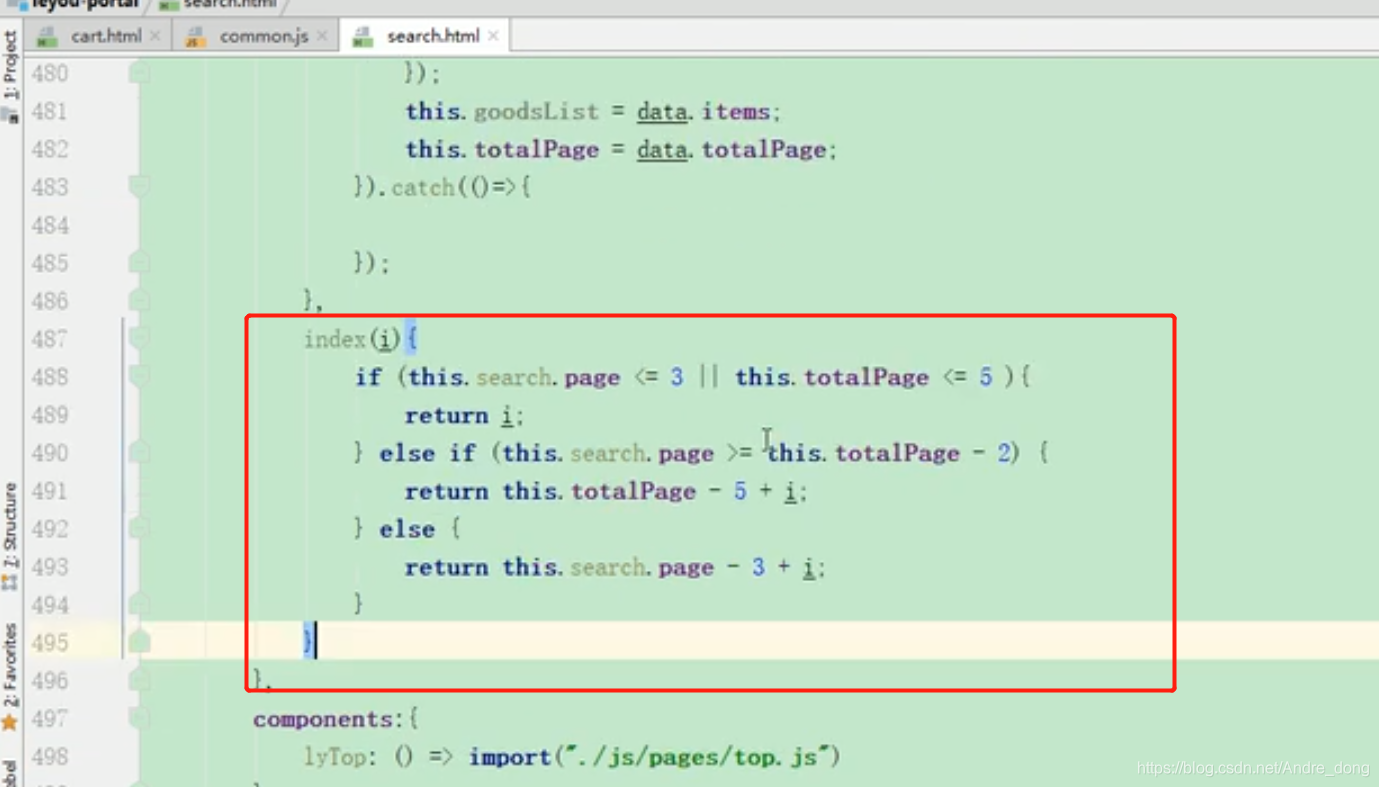The image size is (1379, 787).
Task: Collapse the if block fold on line 488
Action: 139,376
